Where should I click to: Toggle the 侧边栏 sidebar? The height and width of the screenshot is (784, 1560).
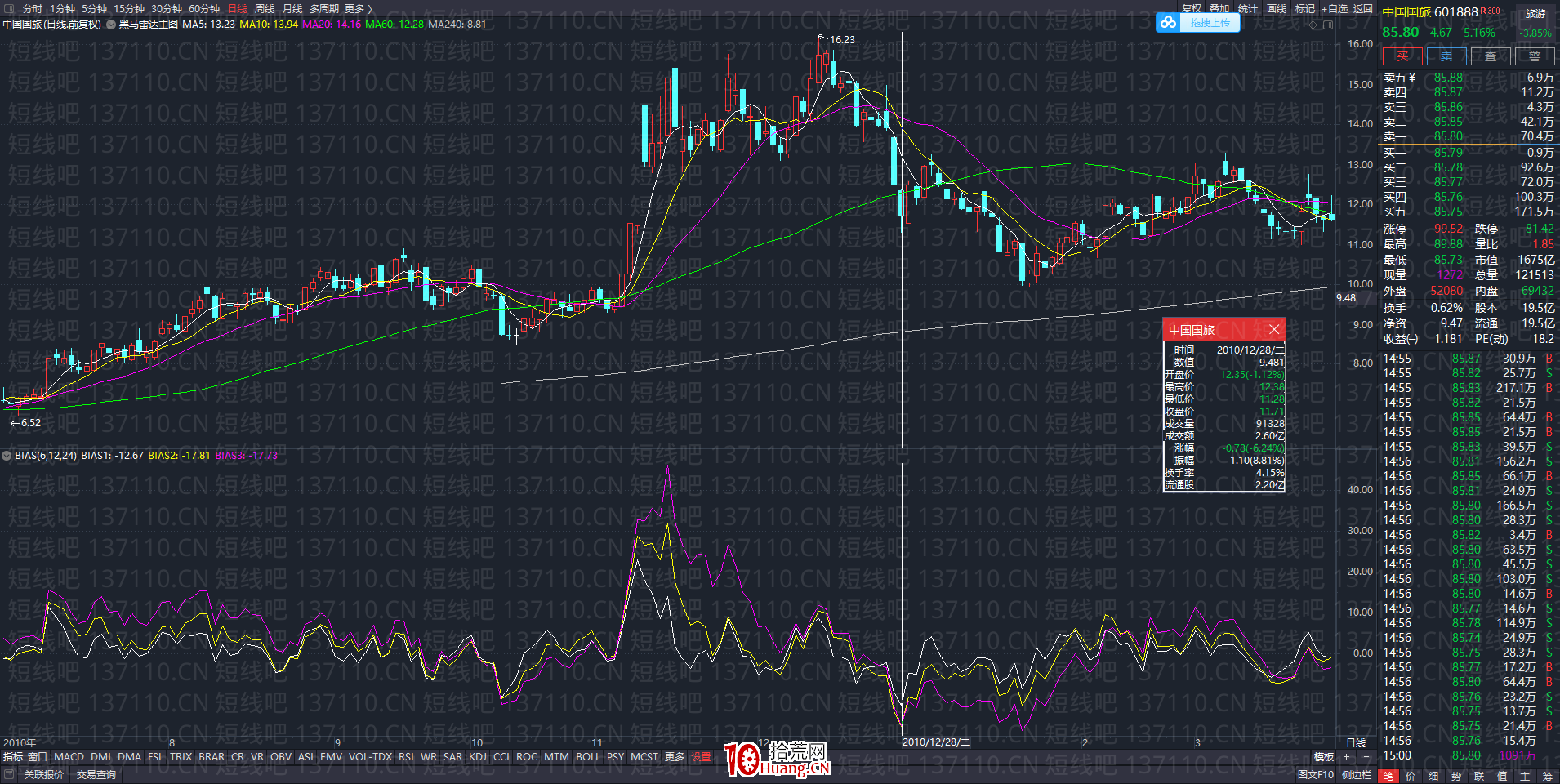coord(1357,774)
